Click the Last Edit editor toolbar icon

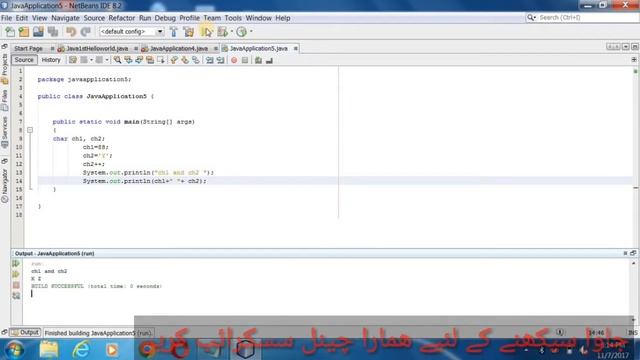coord(73,60)
